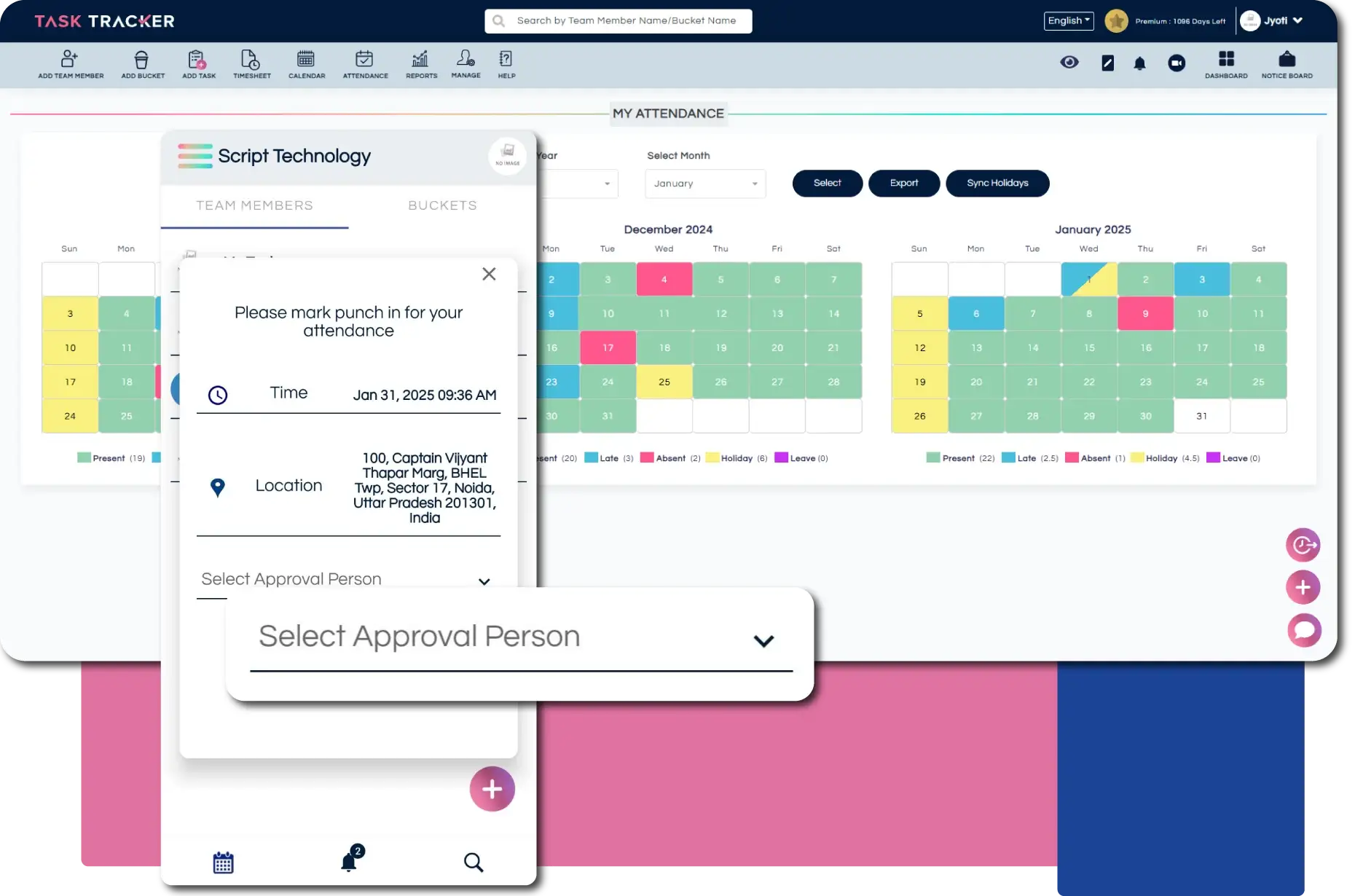
Task: Toggle the eye visibility icon in toolbar
Action: tap(1069, 63)
